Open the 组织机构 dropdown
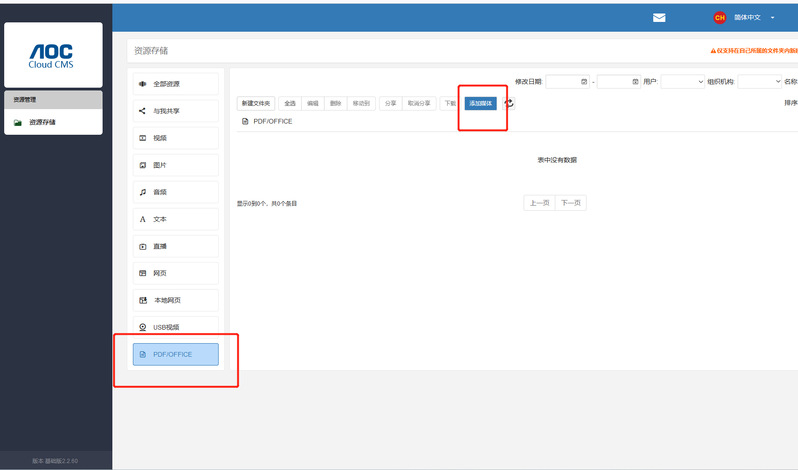This screenshot has width=798, height=470. click(x=759, y=81)
